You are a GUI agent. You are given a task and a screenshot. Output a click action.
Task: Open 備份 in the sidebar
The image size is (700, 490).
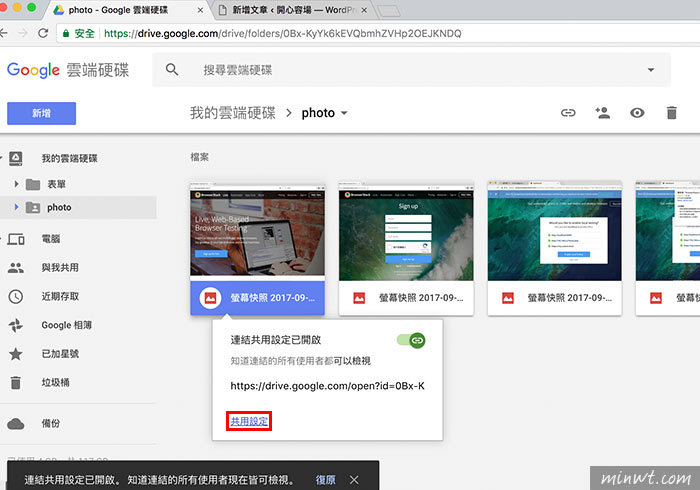(x=50, y=424)
